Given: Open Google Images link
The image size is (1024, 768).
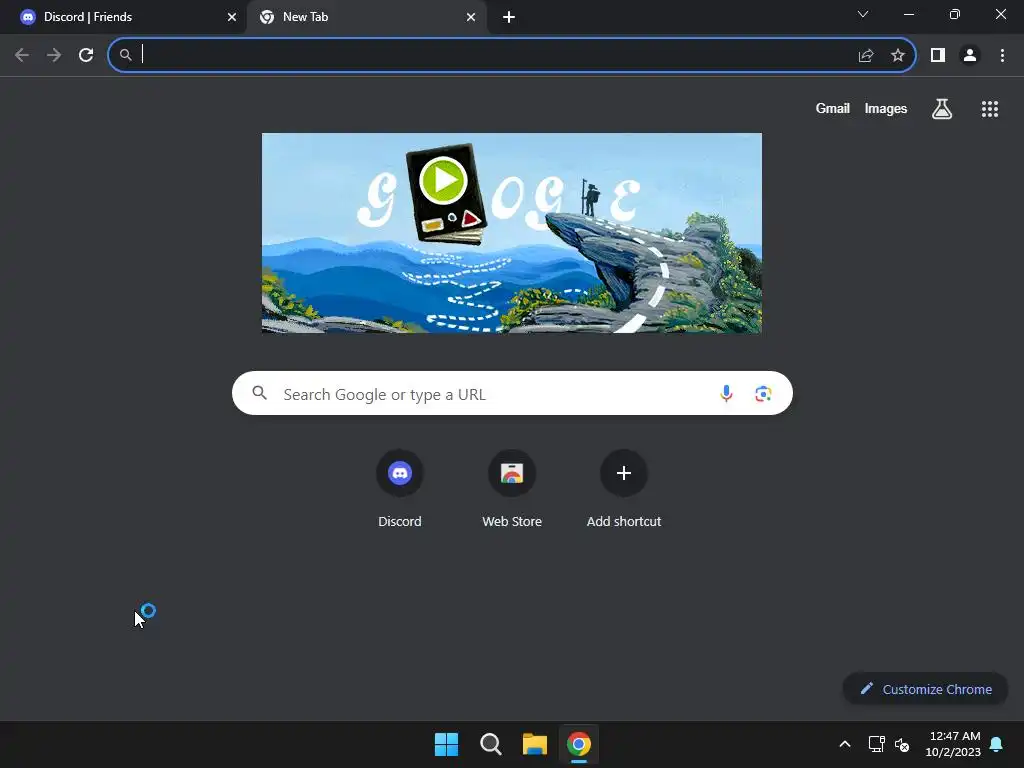Looking at the screenshot, I should coord(886,109).
